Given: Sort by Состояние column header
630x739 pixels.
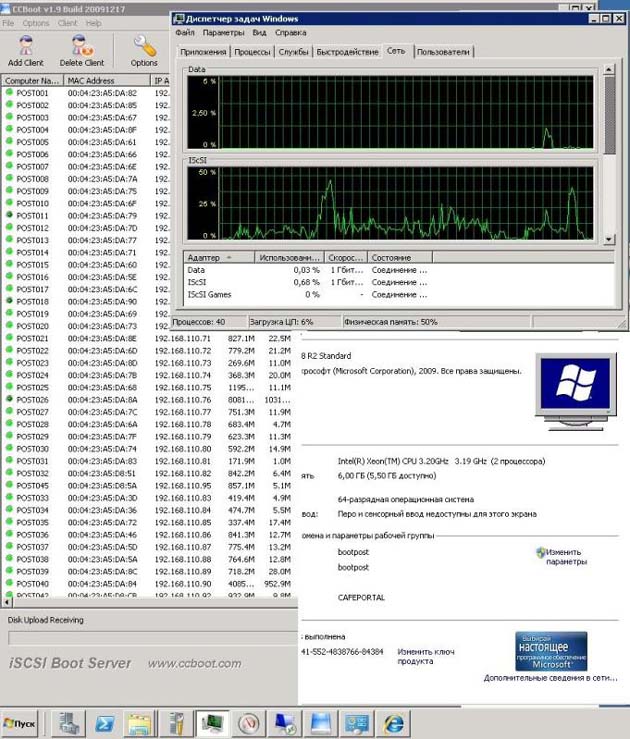Looking at the screenshot, I should [400, 257].
